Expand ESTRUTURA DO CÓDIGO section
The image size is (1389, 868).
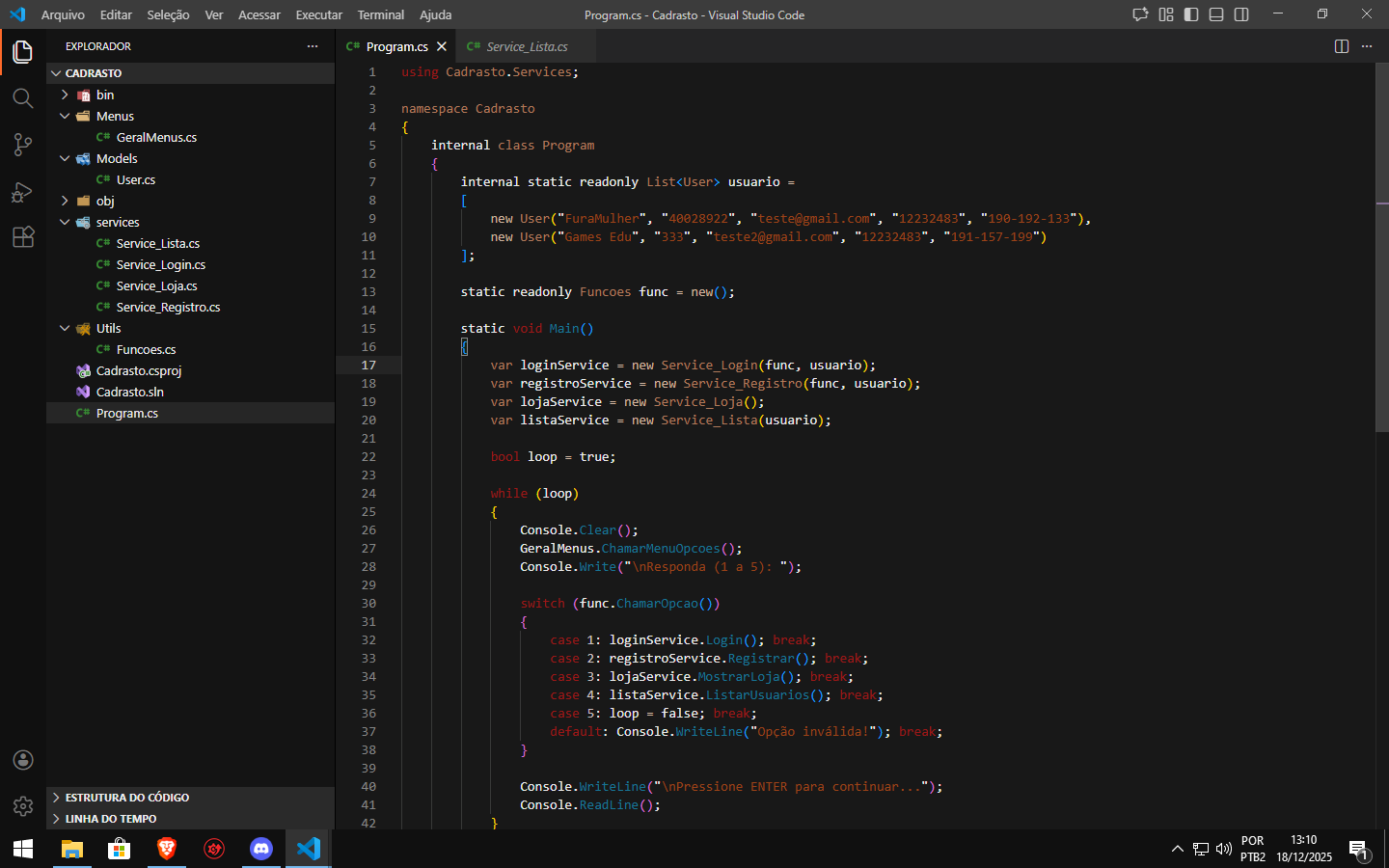(x=190, y=798)
